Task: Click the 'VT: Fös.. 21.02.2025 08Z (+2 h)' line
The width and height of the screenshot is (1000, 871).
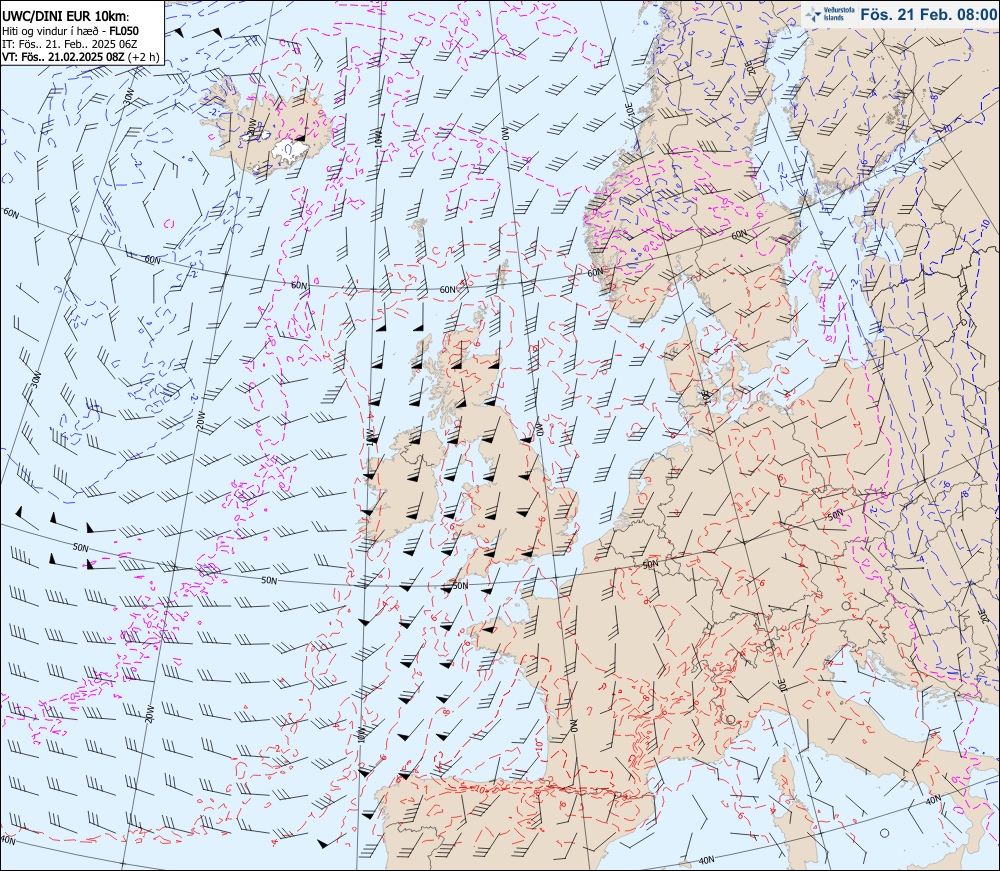Action: pos(81,56)
